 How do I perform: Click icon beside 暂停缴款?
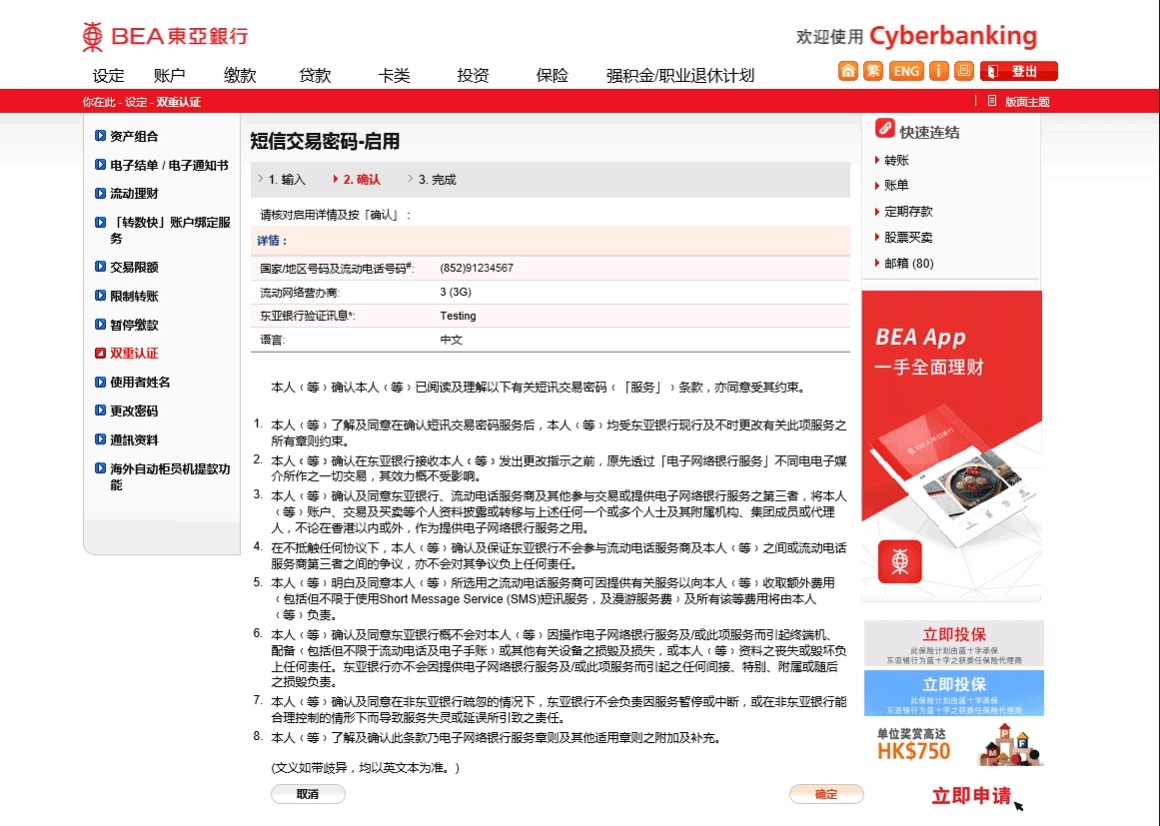point(101,325)
